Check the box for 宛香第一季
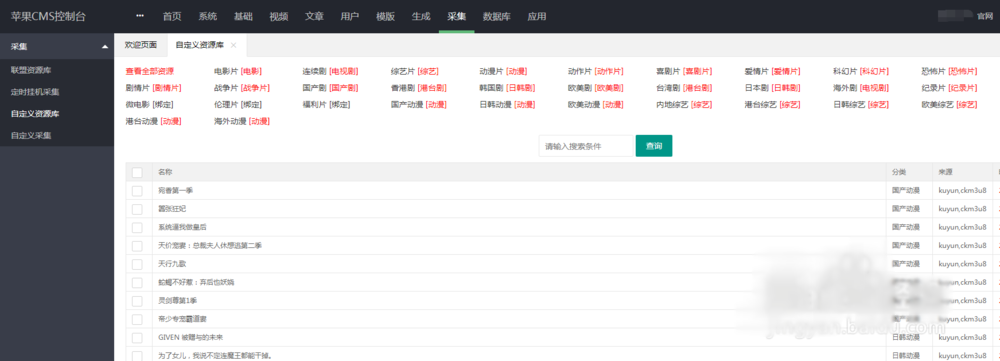 pos(137,191)
